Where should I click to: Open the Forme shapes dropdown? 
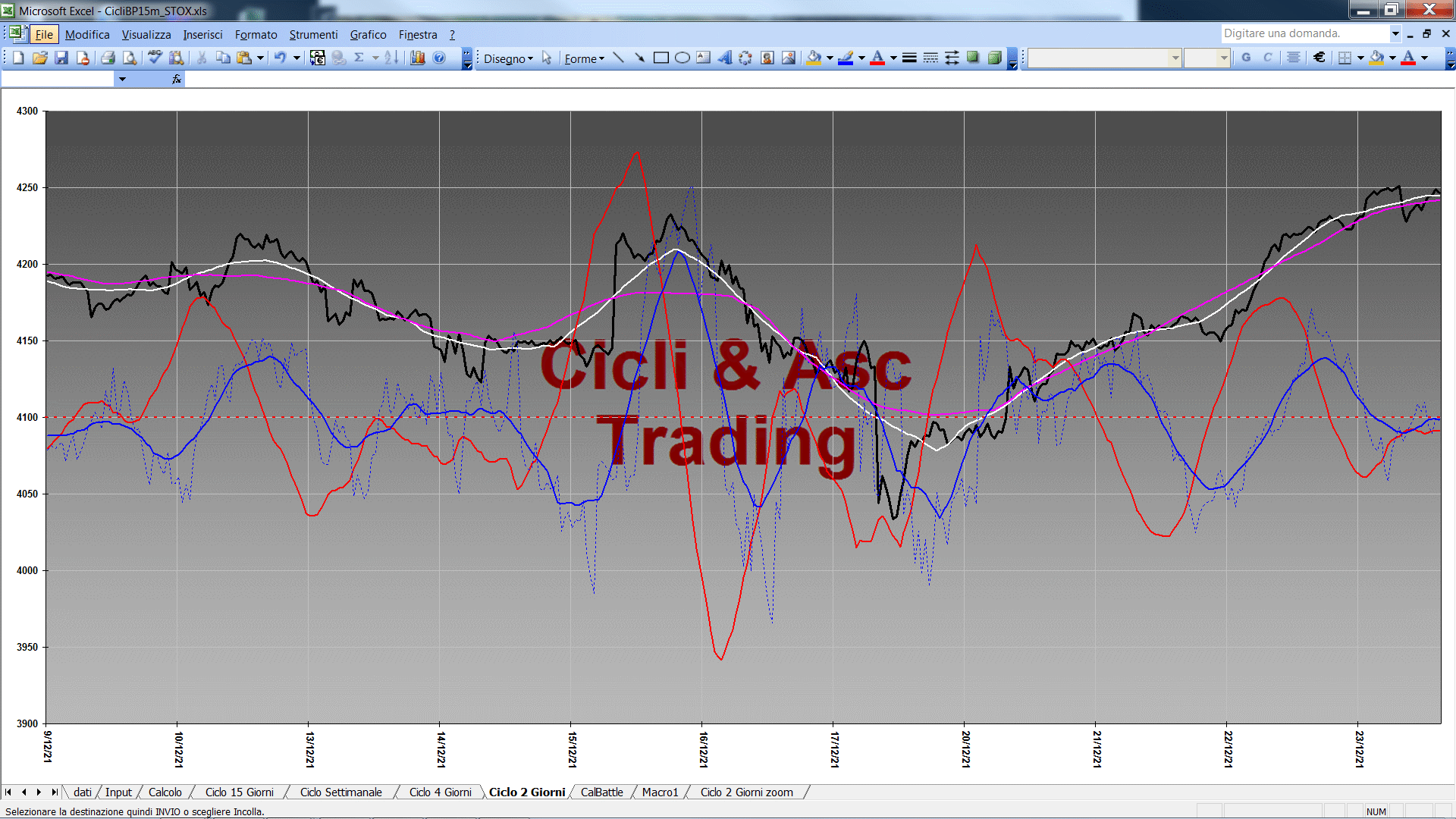click(584, 58)
